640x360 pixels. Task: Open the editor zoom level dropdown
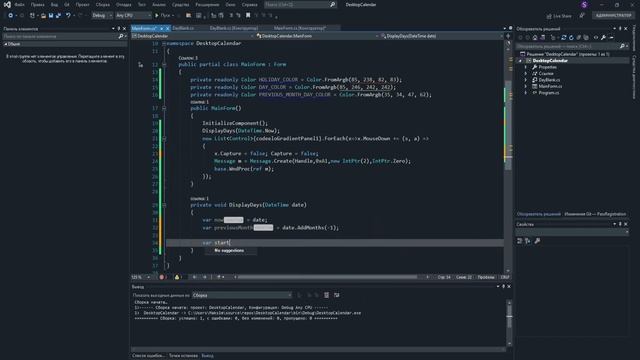141,277
